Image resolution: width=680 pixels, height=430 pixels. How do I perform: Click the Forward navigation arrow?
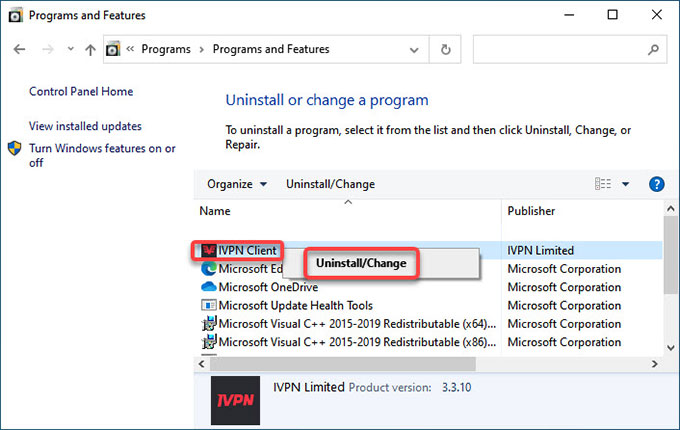[x=48, y=49]
